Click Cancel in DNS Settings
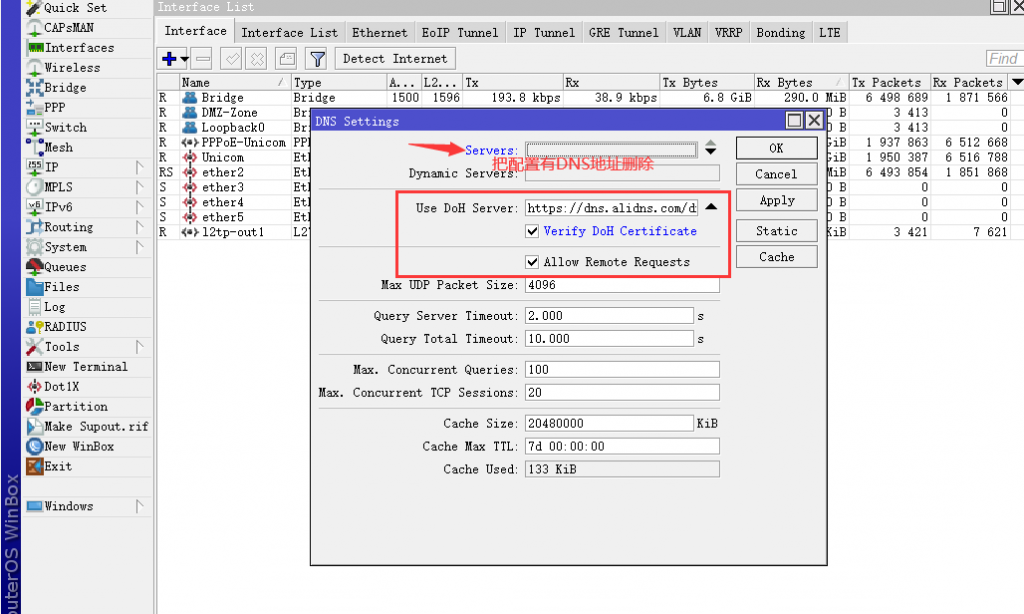Image resolution: width=1024 pixels, height=614 pixels. [776, 174]
